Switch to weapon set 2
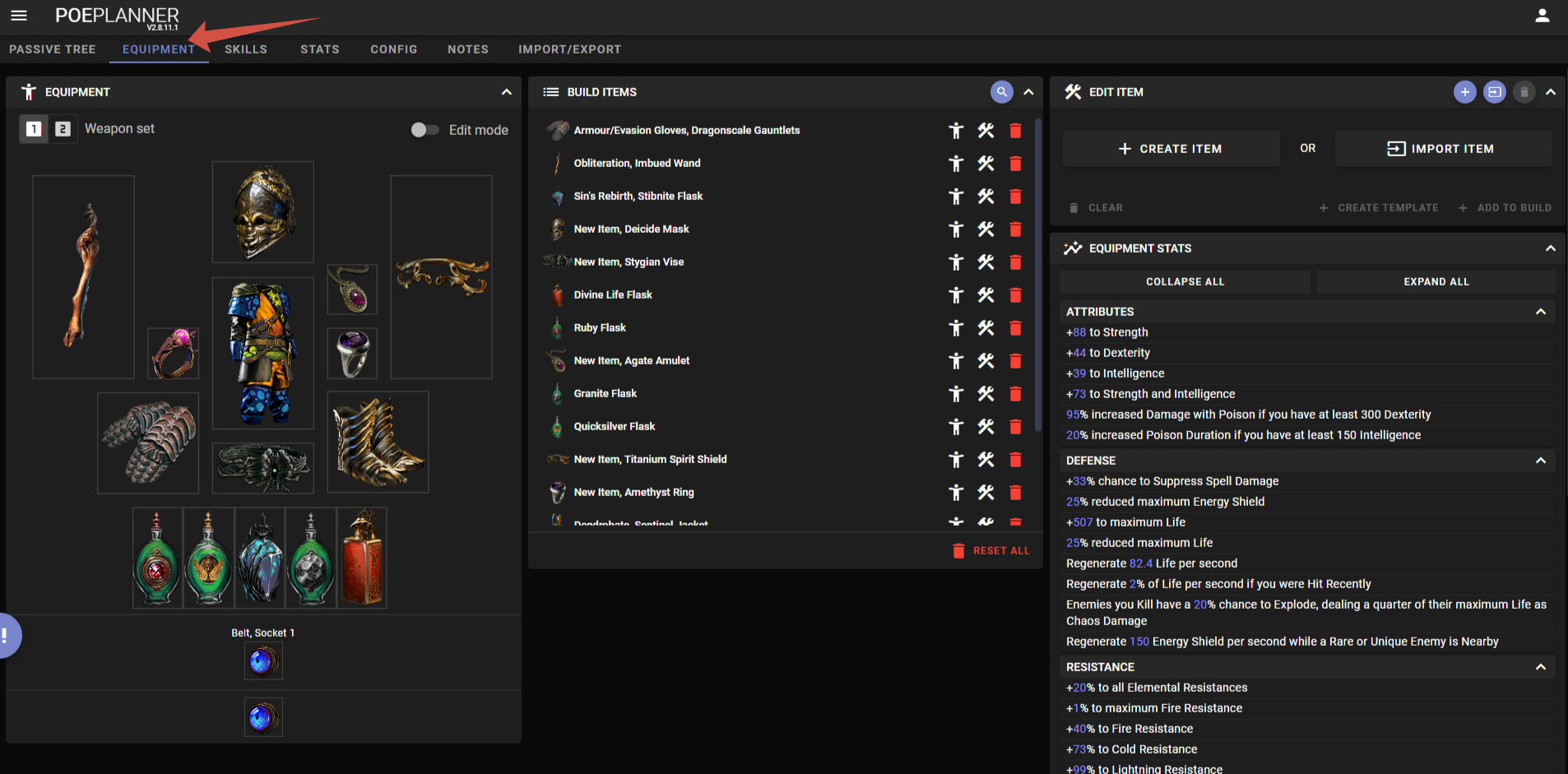1568x774 pixels. pyautogui.click(x=63, y=129)
